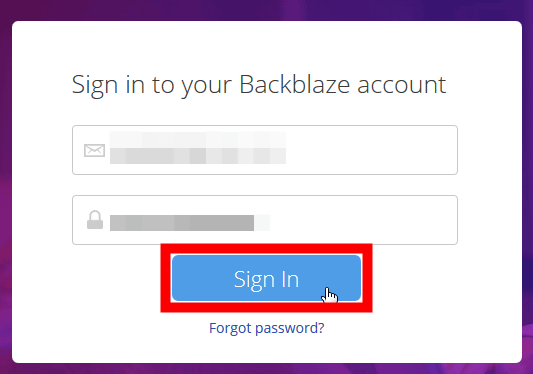Click the envelope icon in email field

click(x=94, y=150)
